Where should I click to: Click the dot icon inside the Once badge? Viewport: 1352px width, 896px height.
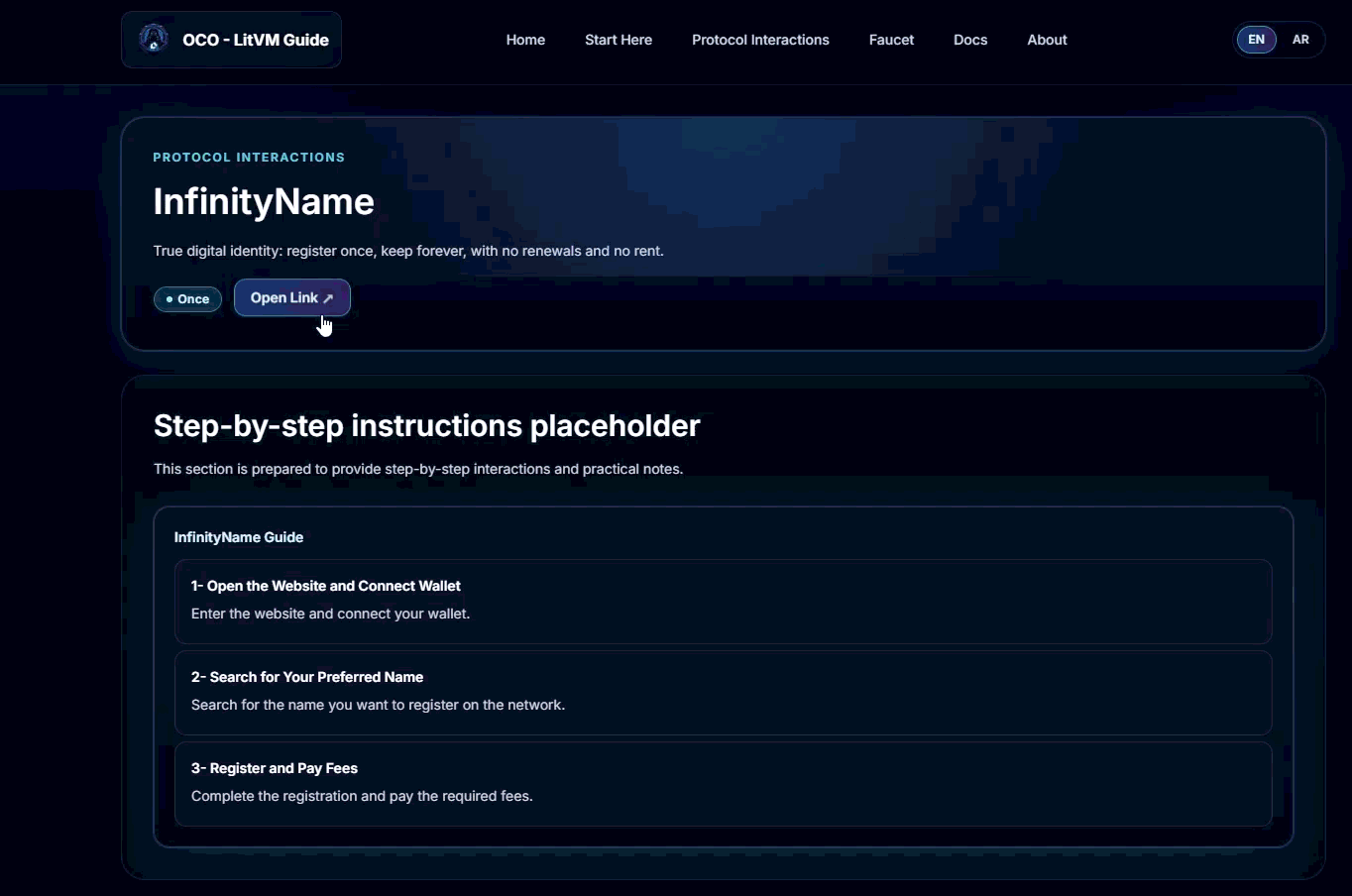click(170, 299)
